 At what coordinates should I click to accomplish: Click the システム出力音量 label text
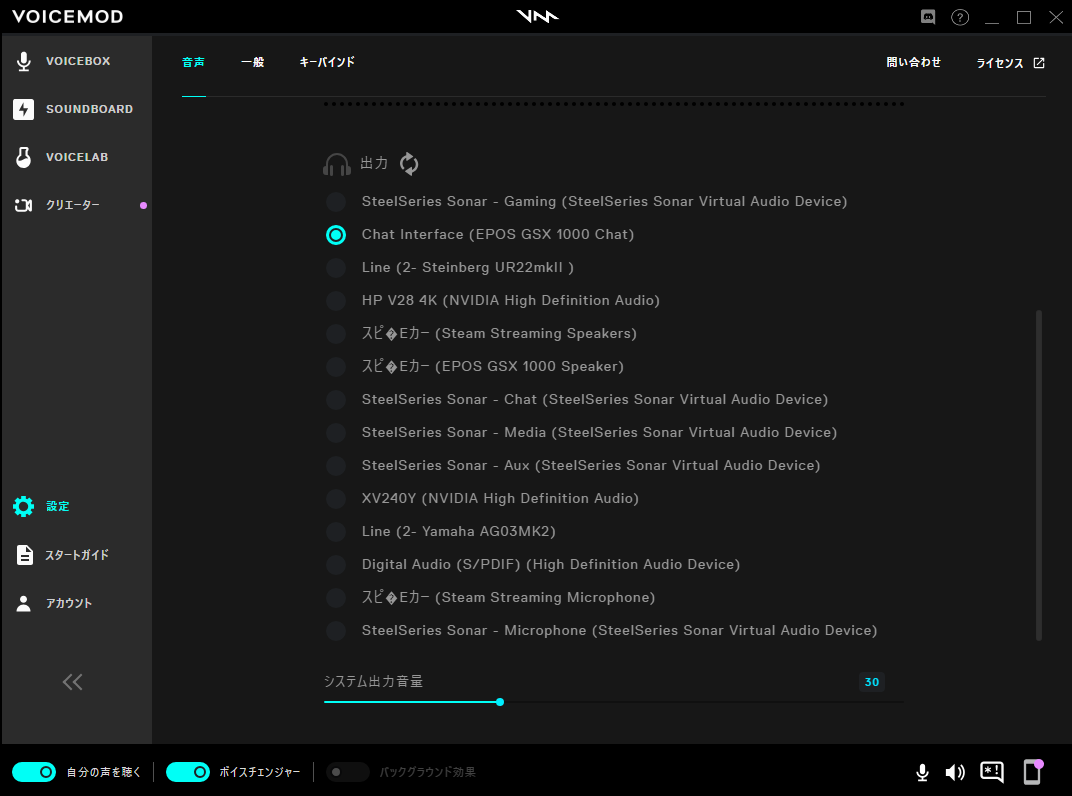373,681
